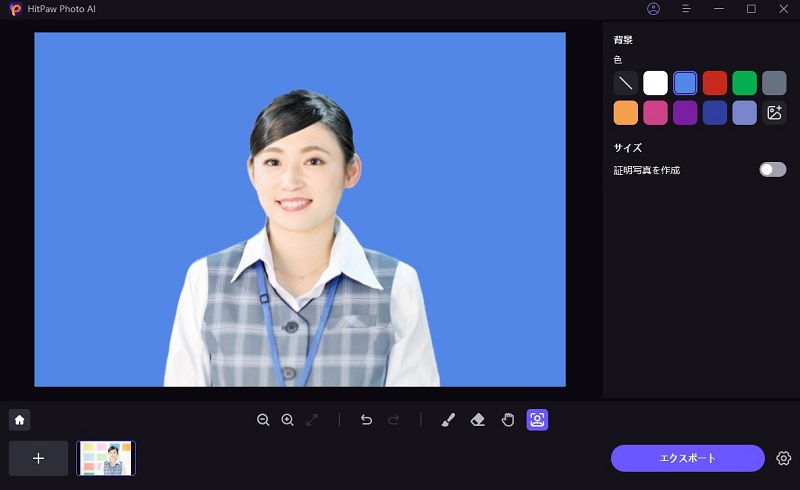The image size is (800, 490).
Task: Select the imported photo thumbnail
Action: click(106, 458)
